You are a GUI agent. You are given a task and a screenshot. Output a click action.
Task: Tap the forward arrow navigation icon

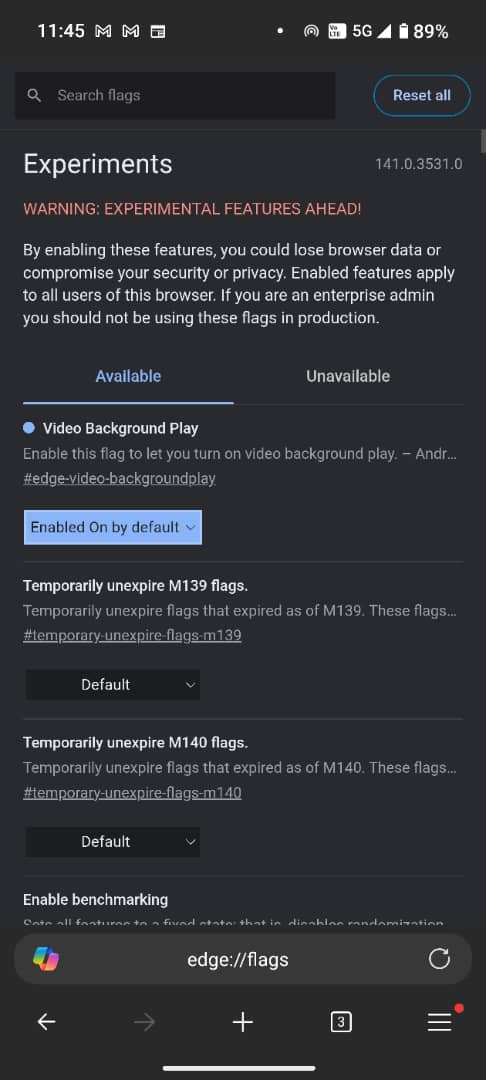[x=145, y=1022]
